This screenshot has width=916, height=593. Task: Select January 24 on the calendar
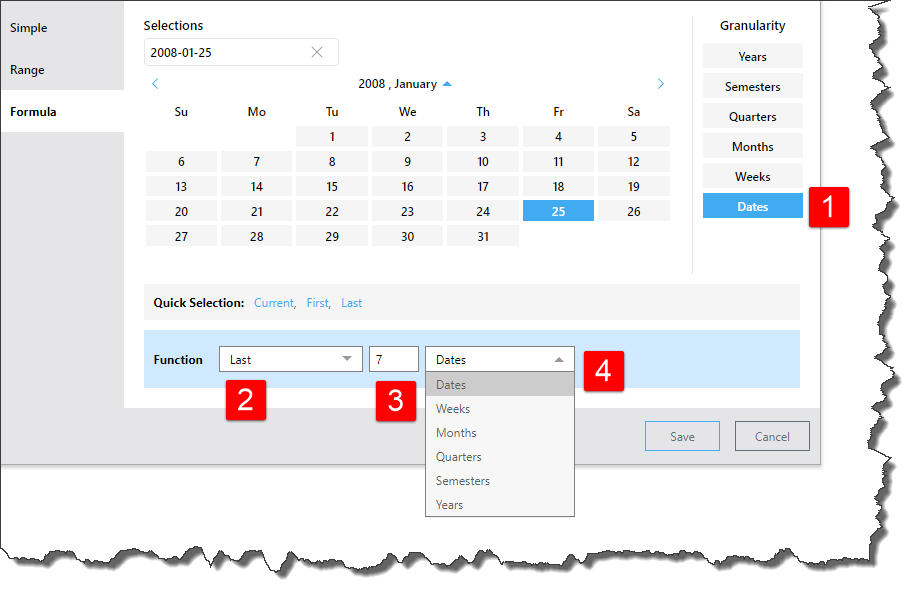(483, 211)
